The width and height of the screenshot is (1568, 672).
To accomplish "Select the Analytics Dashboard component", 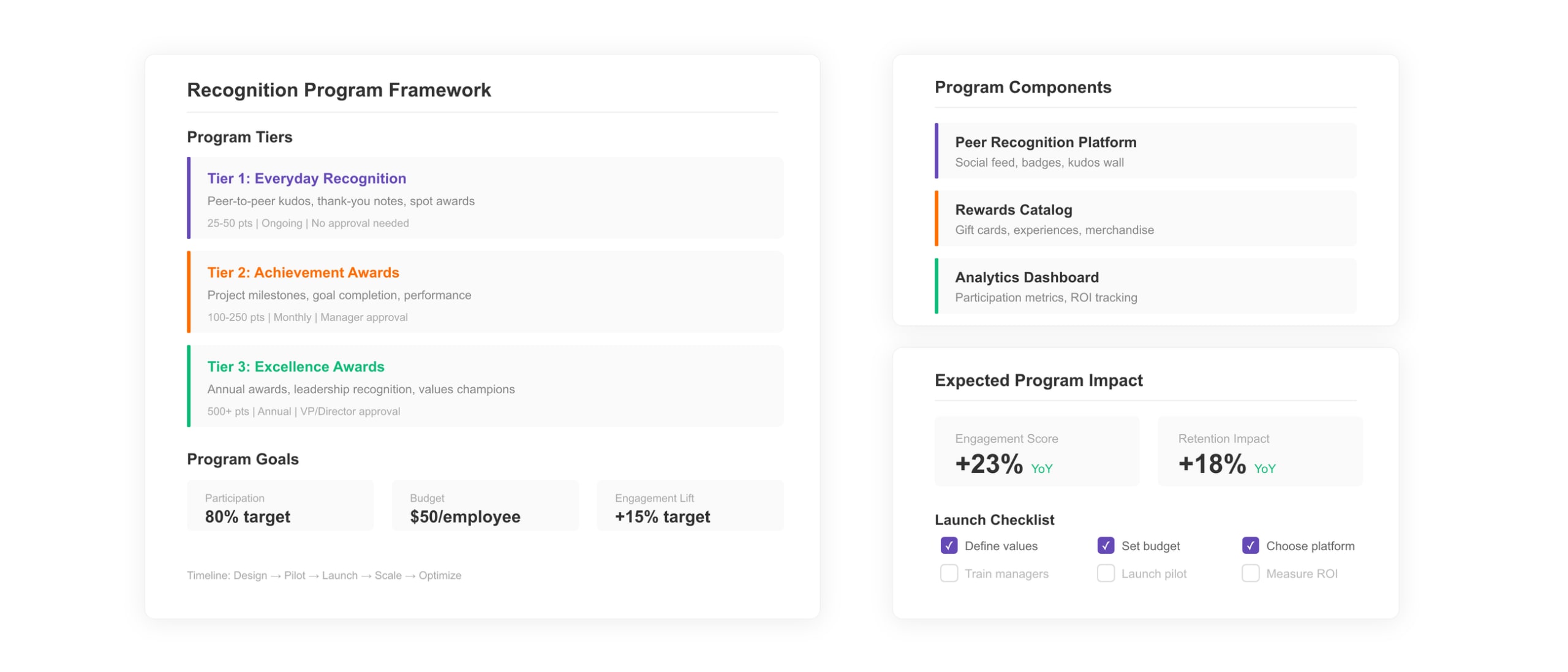I will (x=1147, y=285).
